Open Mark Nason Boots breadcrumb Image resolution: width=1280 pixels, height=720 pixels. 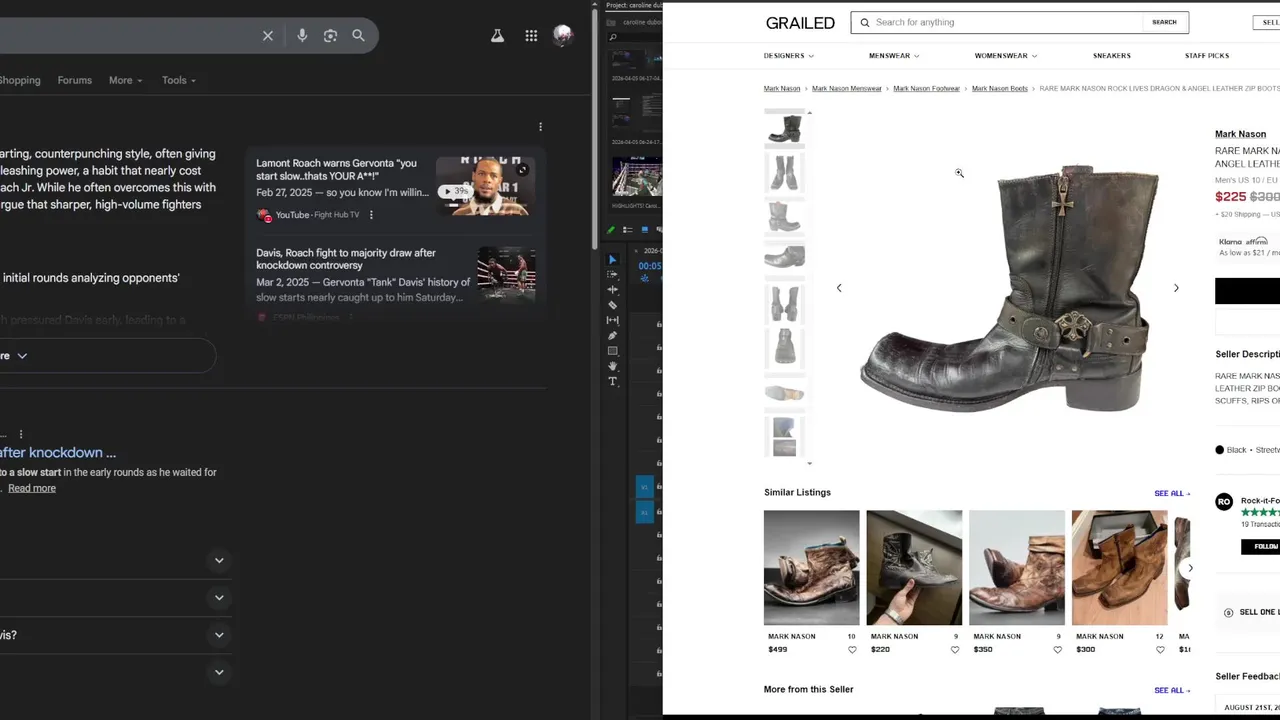coord(1000,89)
